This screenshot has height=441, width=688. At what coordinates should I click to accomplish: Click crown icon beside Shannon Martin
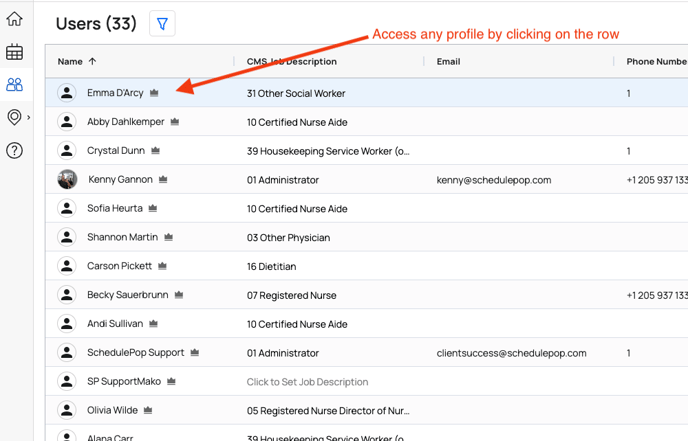click(x=168, y=237)
